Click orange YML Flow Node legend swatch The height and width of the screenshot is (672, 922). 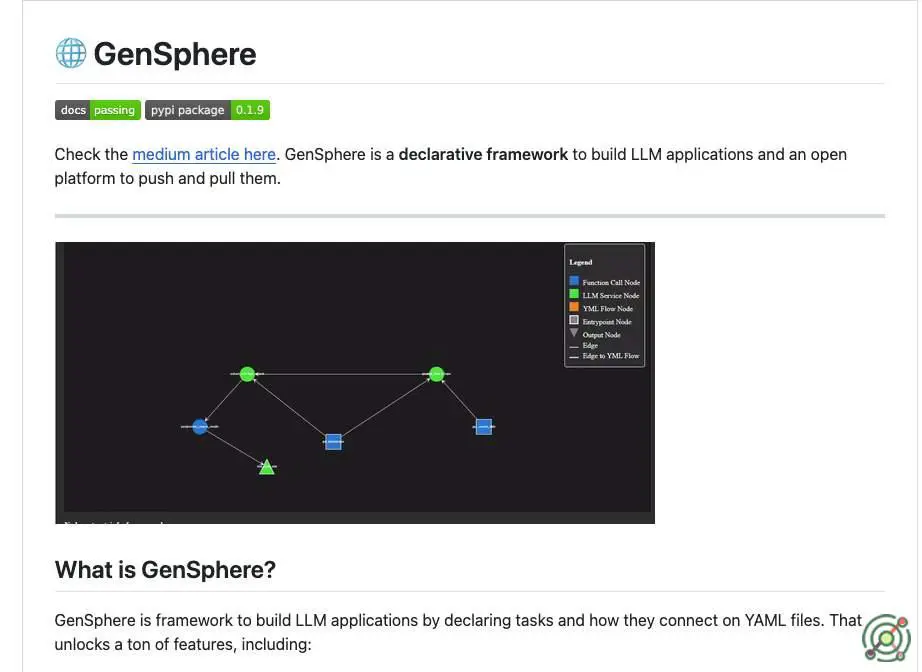pyautogui.click(x=574, y=307)
